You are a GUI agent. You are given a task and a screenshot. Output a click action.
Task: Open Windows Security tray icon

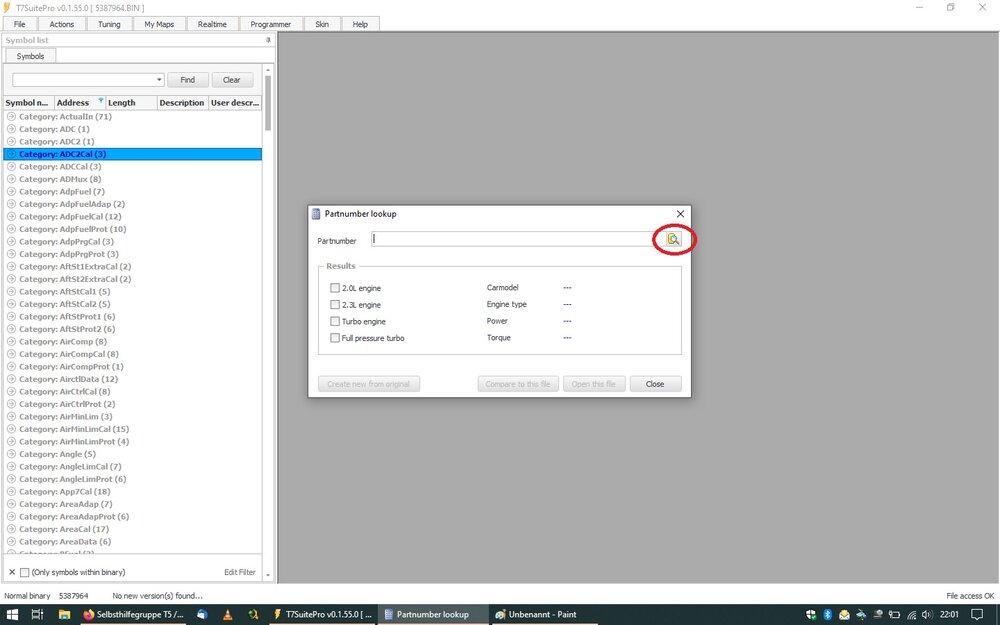click(x=811, y=615)
